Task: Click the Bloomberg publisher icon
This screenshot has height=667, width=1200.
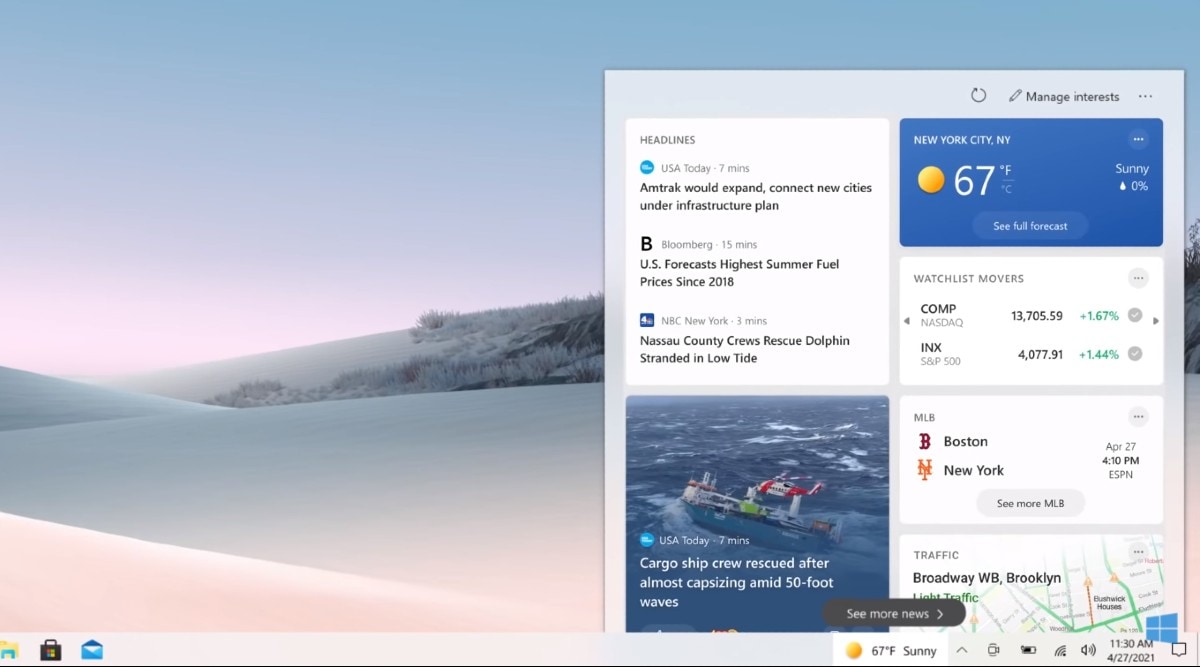Action: (x=646, y=243)
